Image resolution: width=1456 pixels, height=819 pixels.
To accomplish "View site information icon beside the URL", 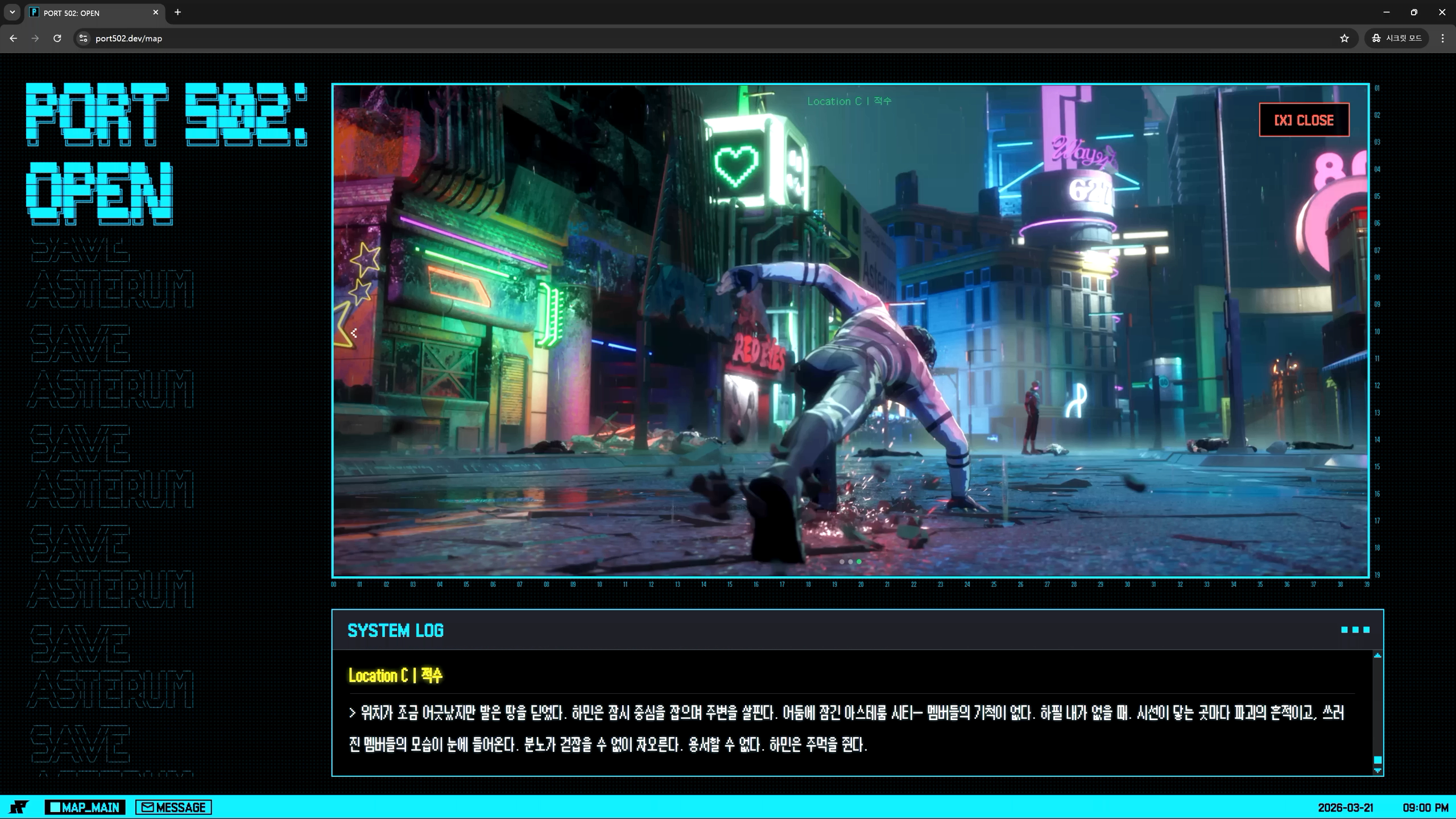I will click(83, 38).
